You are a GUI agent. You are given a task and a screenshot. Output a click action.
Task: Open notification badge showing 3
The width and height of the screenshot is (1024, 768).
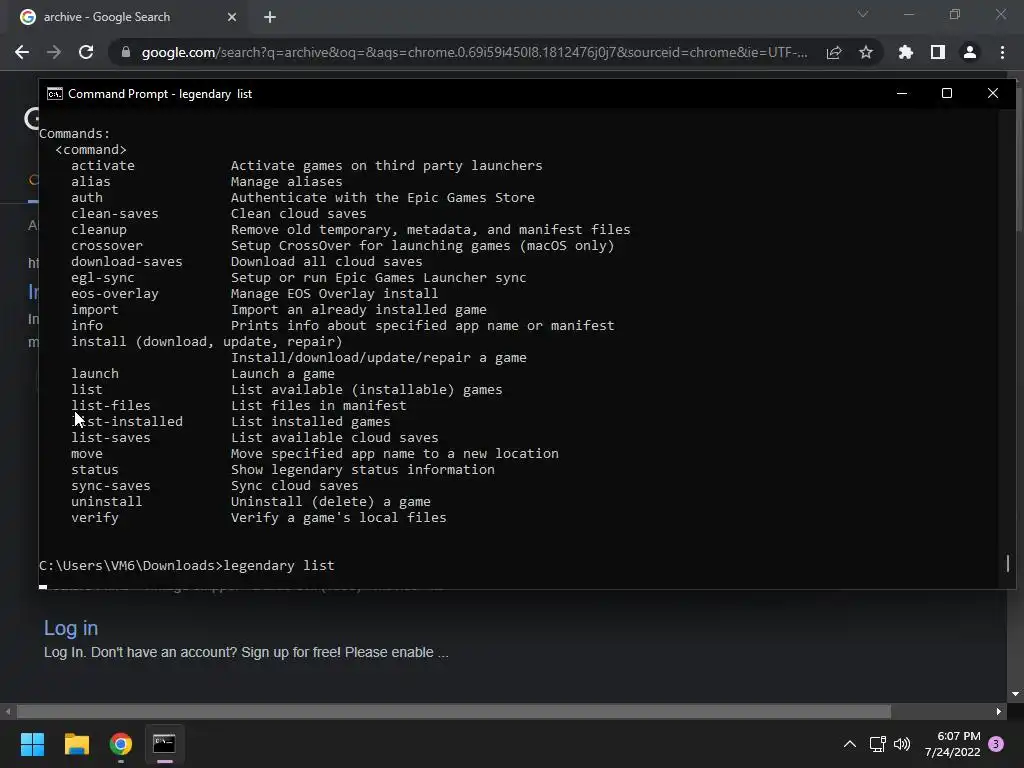click(x=996, y=744)
